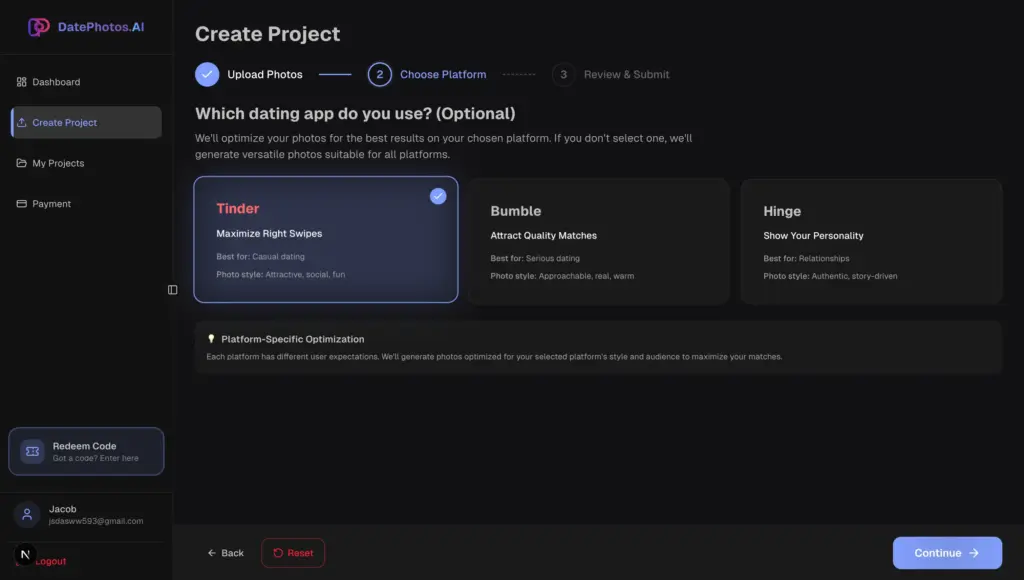Collapse the sidebar with the panel toggle icon

(173, 290)
